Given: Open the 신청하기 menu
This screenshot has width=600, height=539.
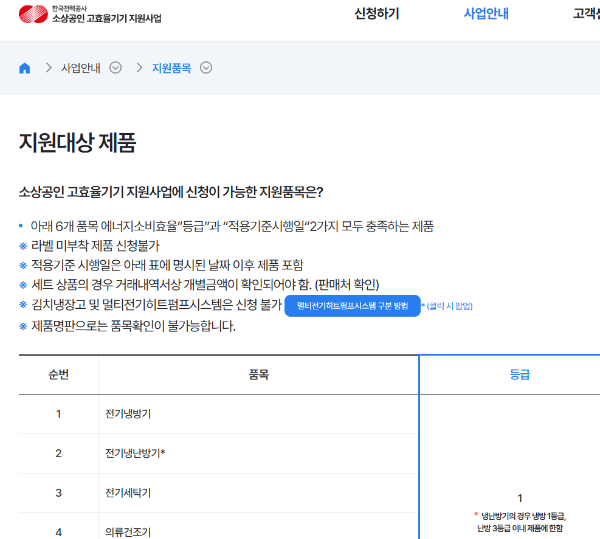Looking at the screenshot, I should (377, 14).
